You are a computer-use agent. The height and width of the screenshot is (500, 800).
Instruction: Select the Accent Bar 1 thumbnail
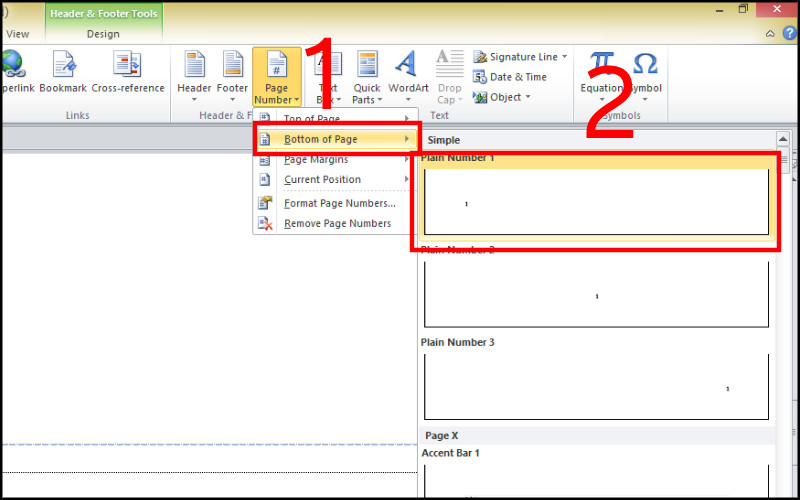(x=596, y=481)
